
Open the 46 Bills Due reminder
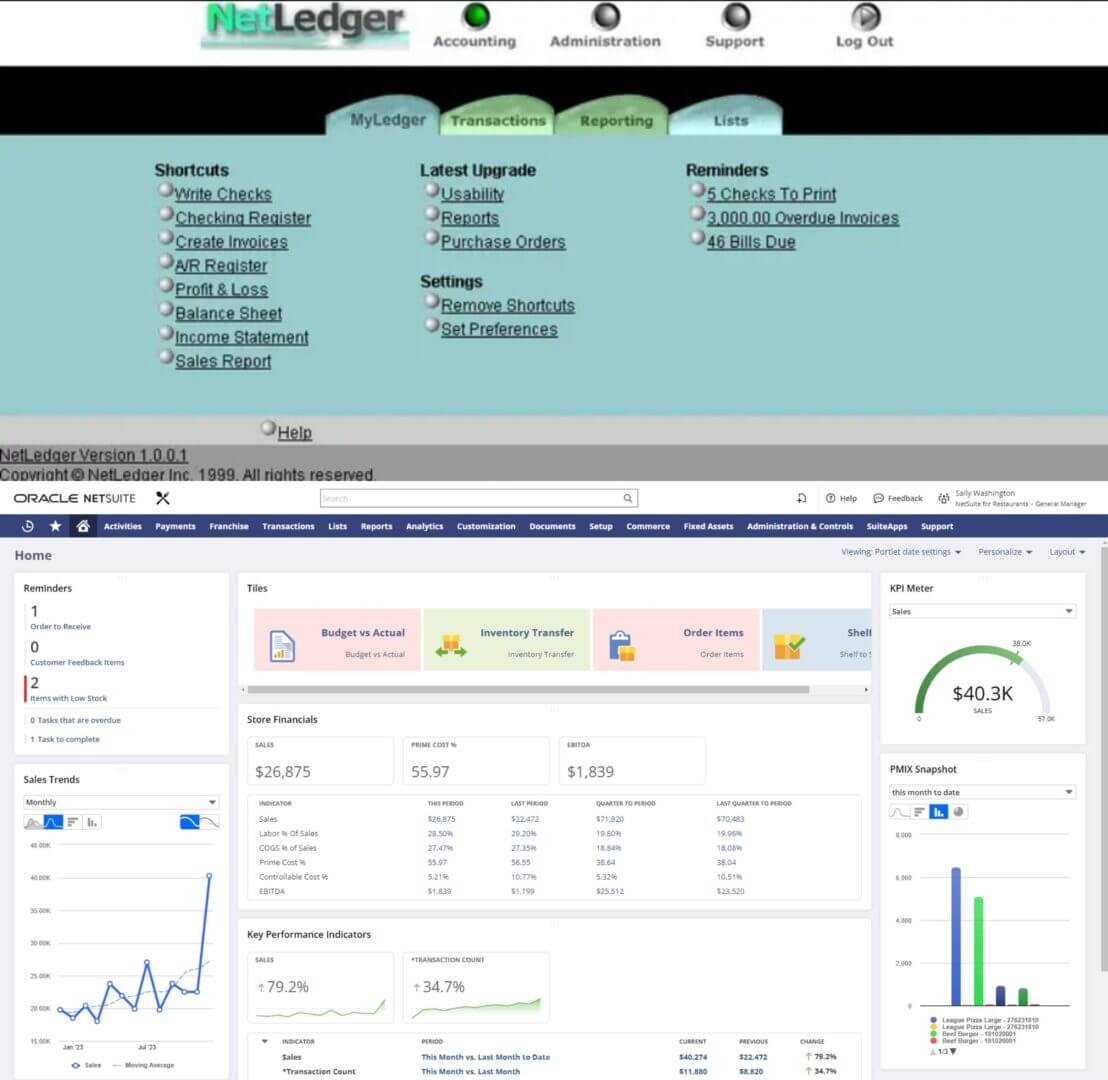click(751, 242)
